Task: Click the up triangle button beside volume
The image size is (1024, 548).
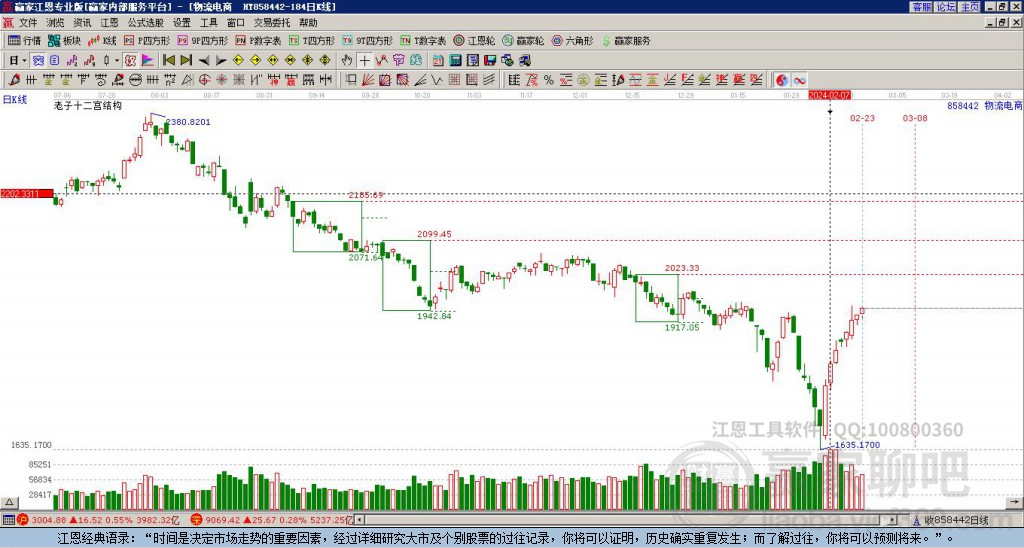Action: (x=9, y=502)
